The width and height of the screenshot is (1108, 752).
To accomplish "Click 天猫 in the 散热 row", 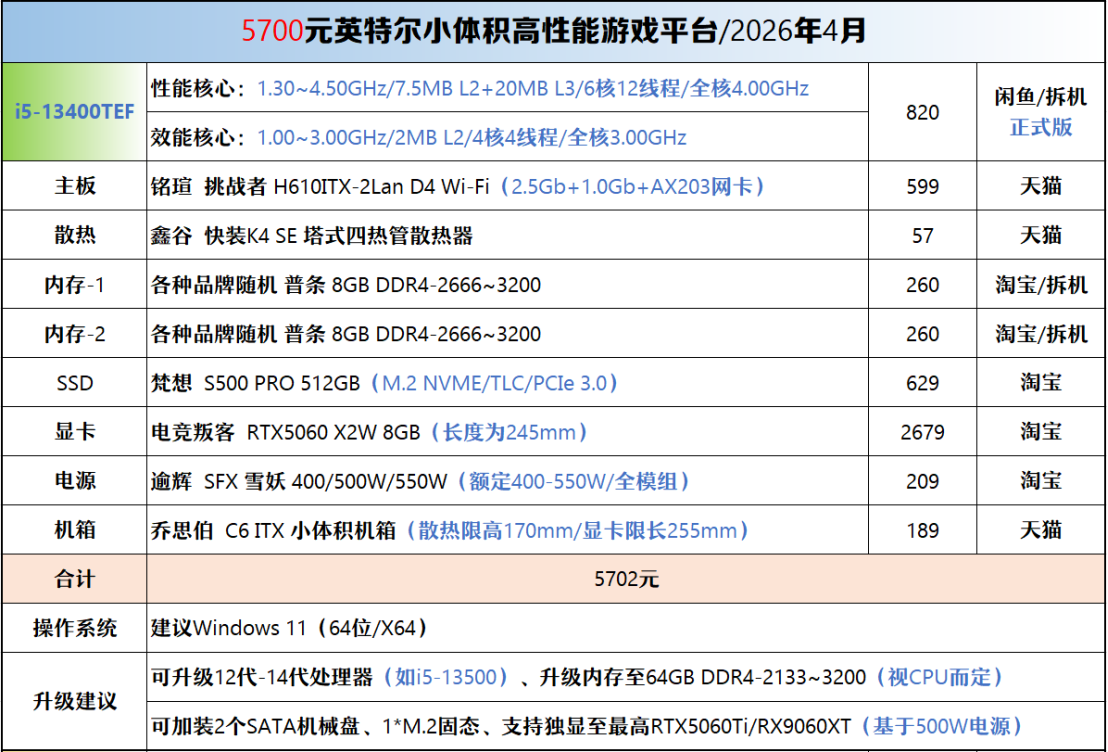I will [x=1040, y=235].
